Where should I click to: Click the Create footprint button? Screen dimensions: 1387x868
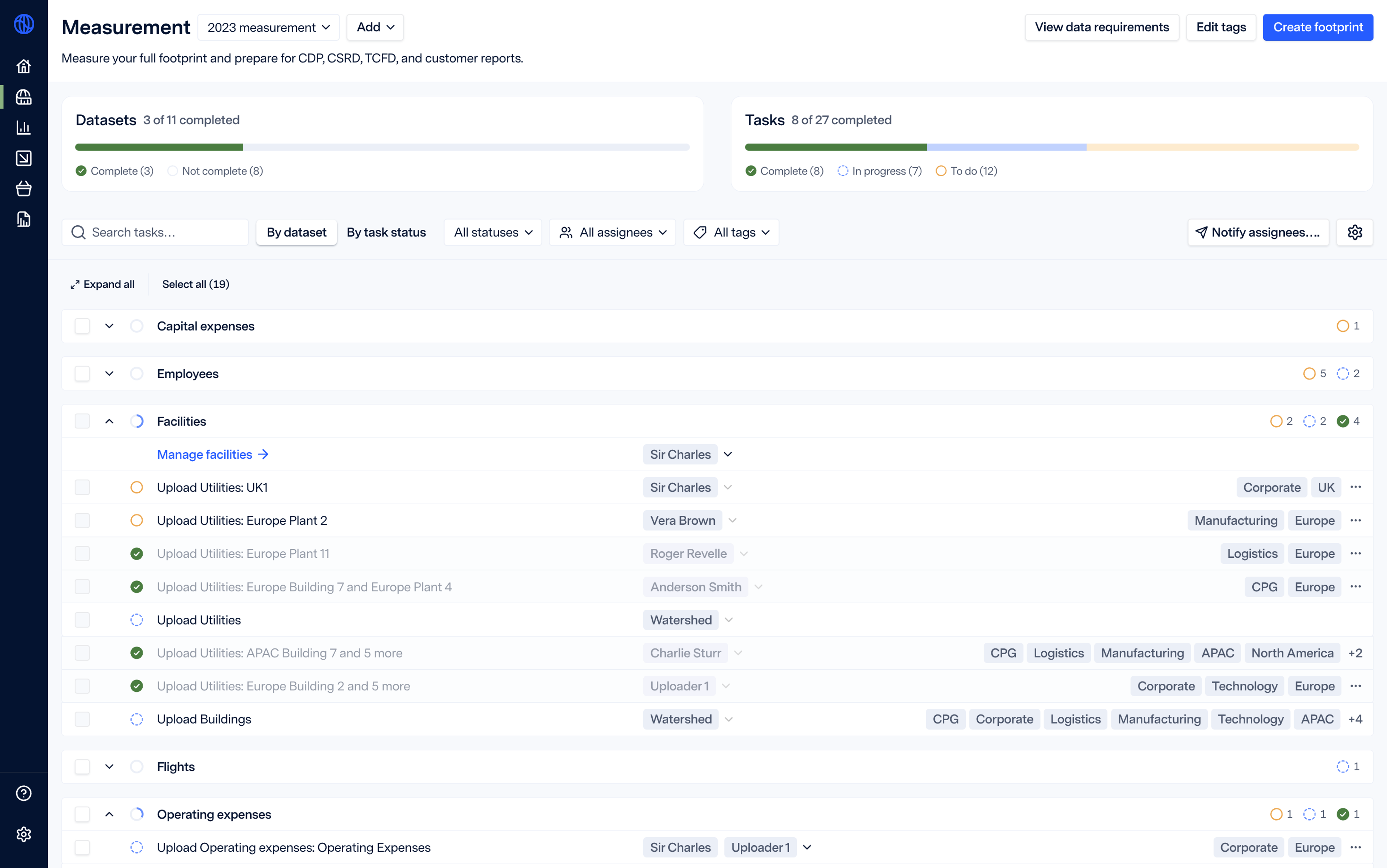pyautogui.click(x=1318, y=27)
